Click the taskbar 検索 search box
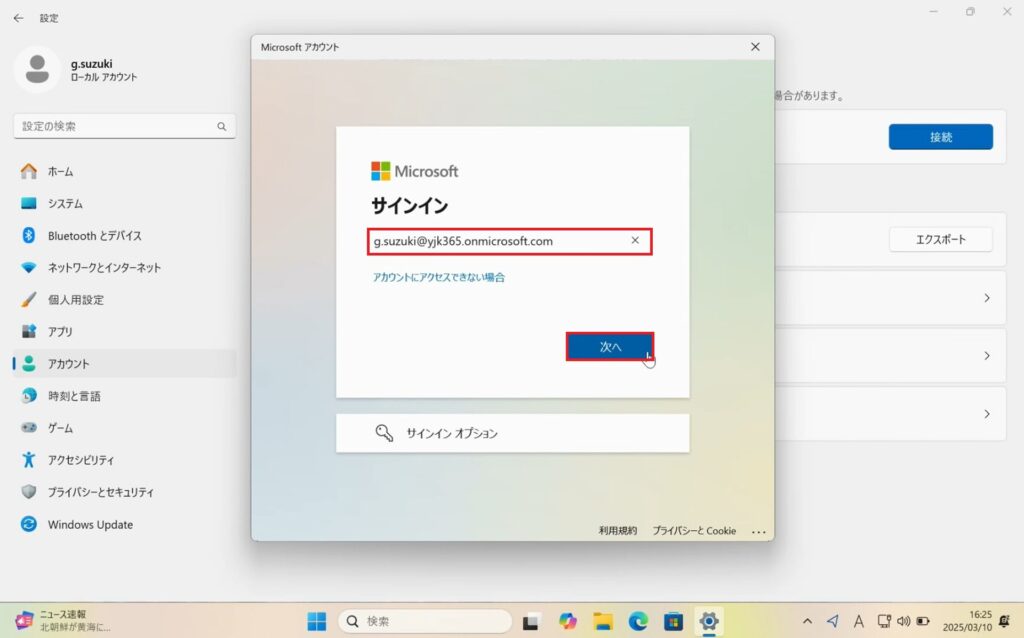 tap(425, 621)
